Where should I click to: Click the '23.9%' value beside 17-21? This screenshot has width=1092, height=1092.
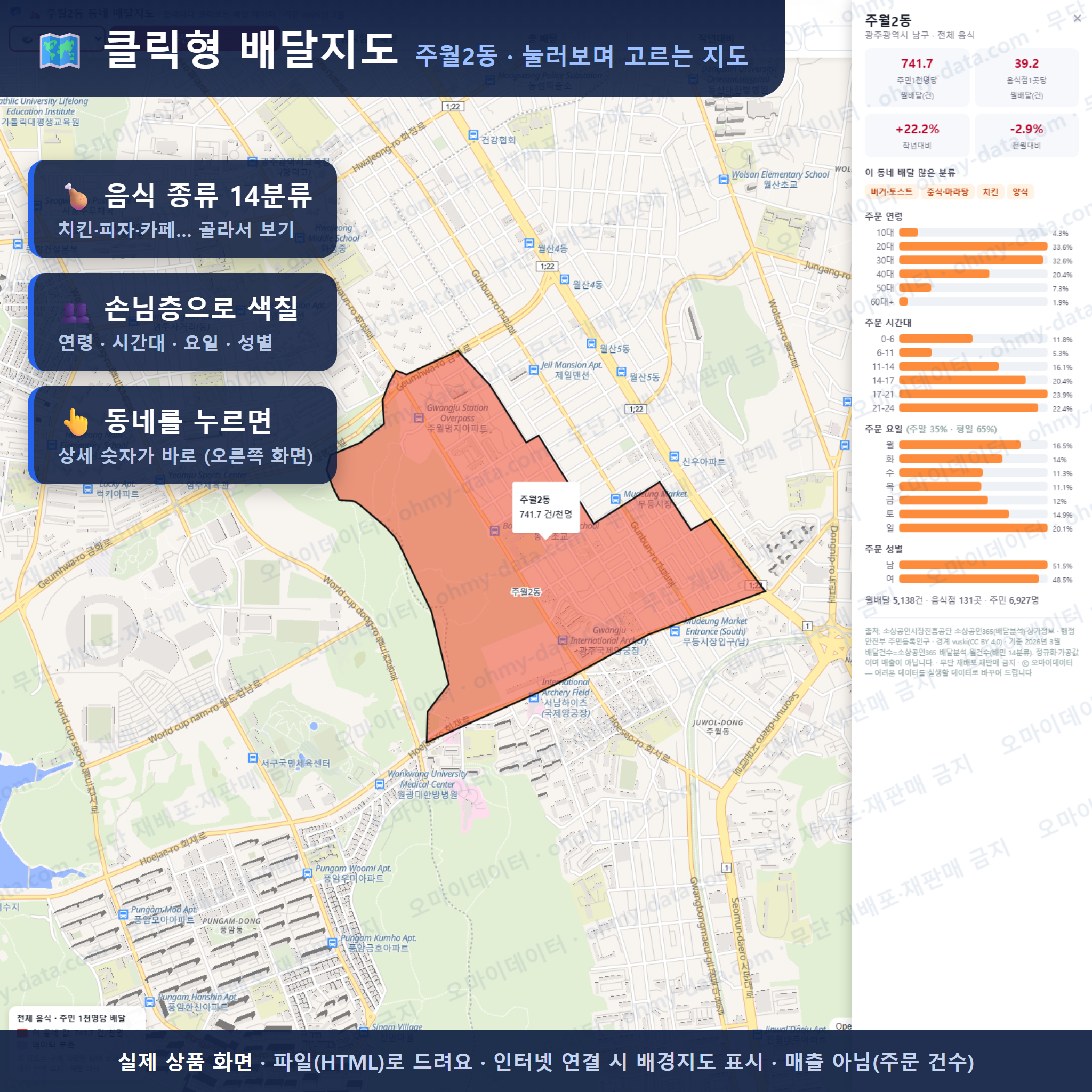coord(1062,395)
